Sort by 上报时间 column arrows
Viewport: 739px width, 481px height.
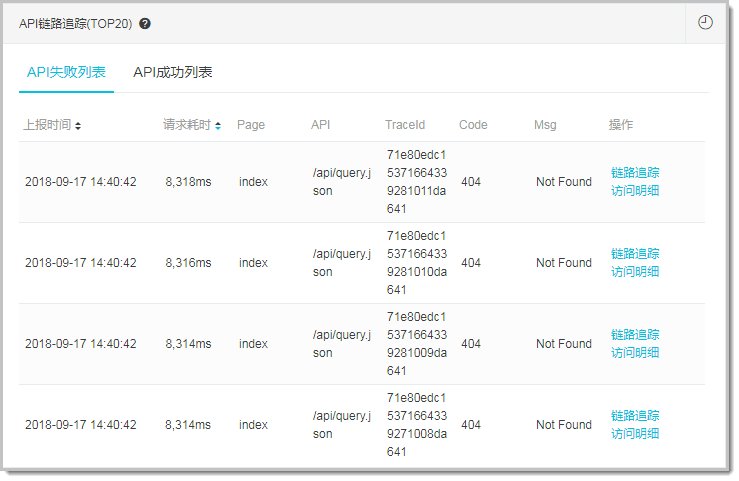tap(78, 125)
